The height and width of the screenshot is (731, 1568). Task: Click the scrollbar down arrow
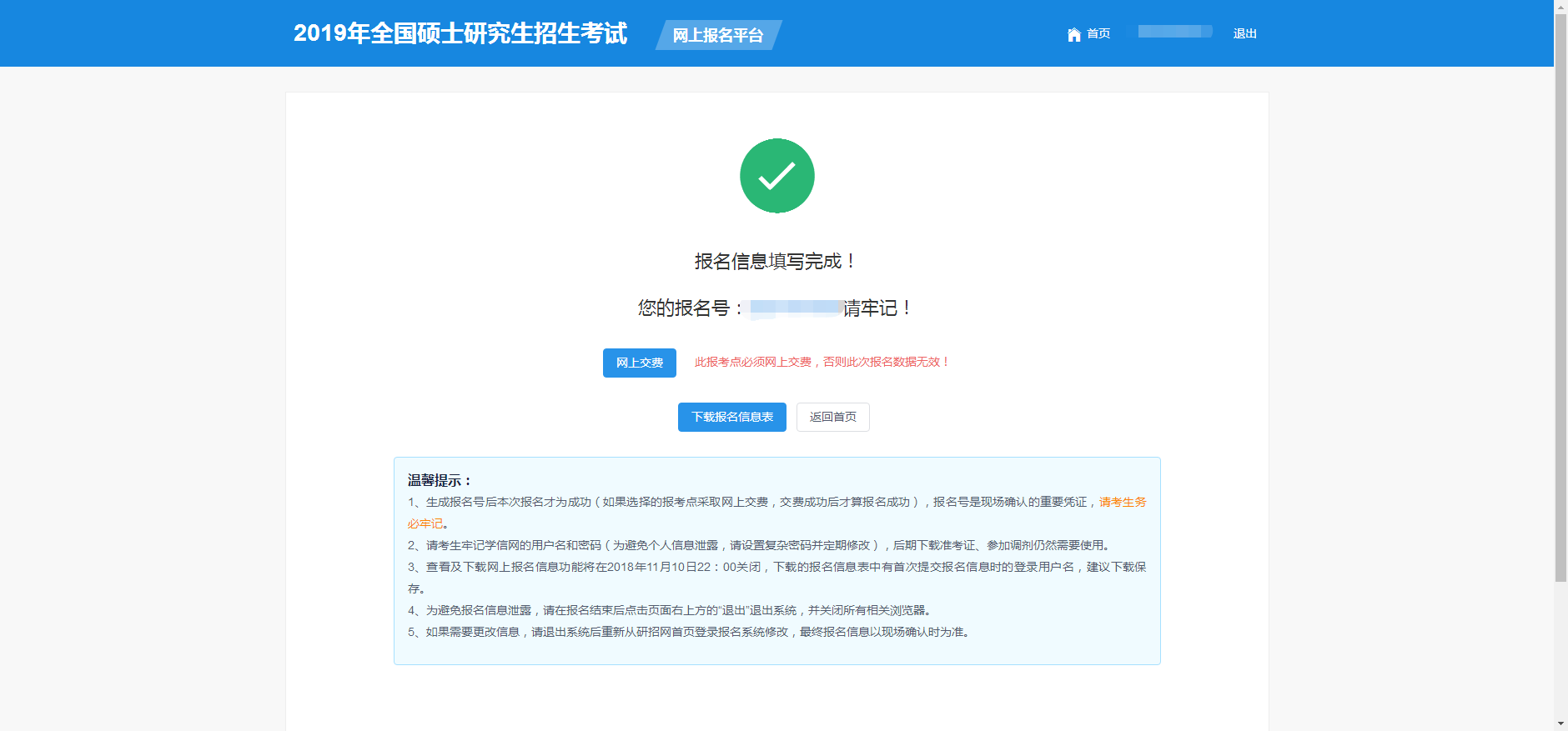click(1560, 723)
